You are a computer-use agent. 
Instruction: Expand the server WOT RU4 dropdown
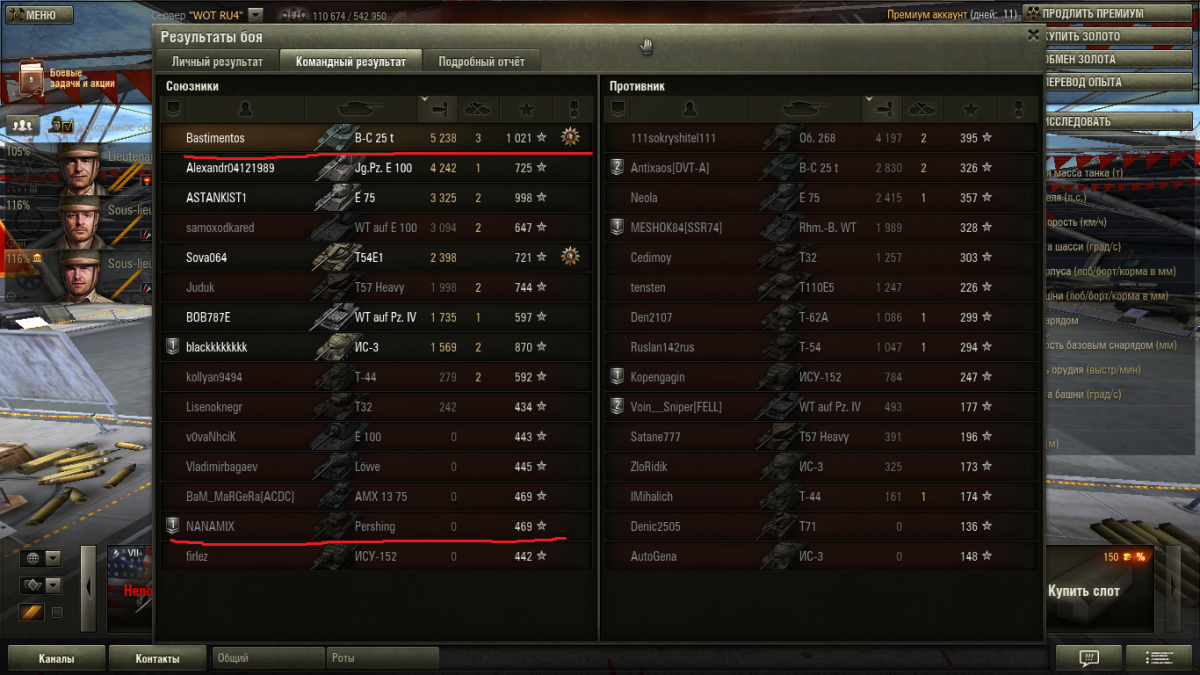pos(255,15)
